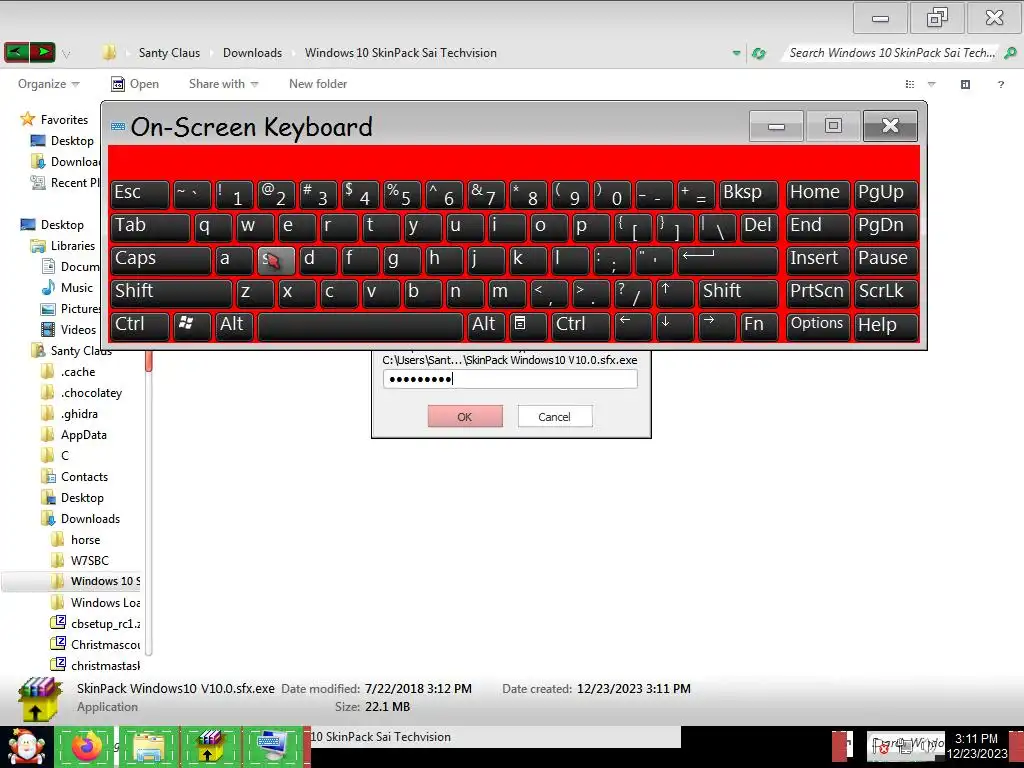
Task: Click the Tab key on the keyboard
Action: (150, 227)
